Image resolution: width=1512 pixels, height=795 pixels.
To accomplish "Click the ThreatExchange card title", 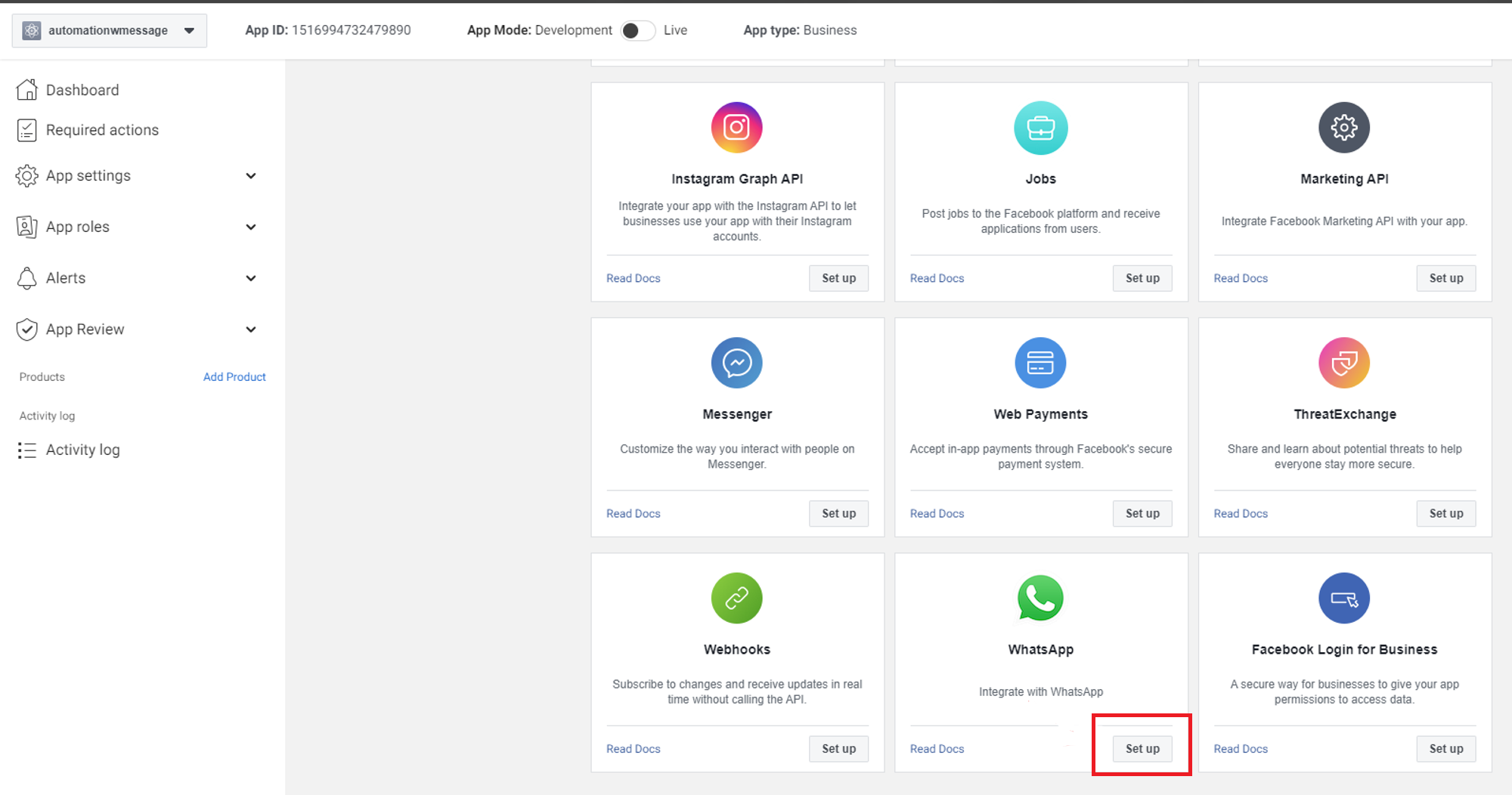I will (1345, 414).
